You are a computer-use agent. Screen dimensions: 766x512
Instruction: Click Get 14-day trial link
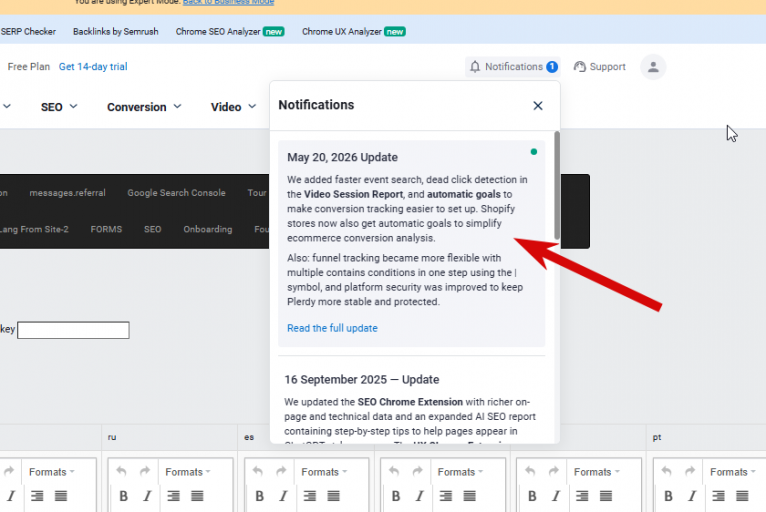tap(93, 67)
